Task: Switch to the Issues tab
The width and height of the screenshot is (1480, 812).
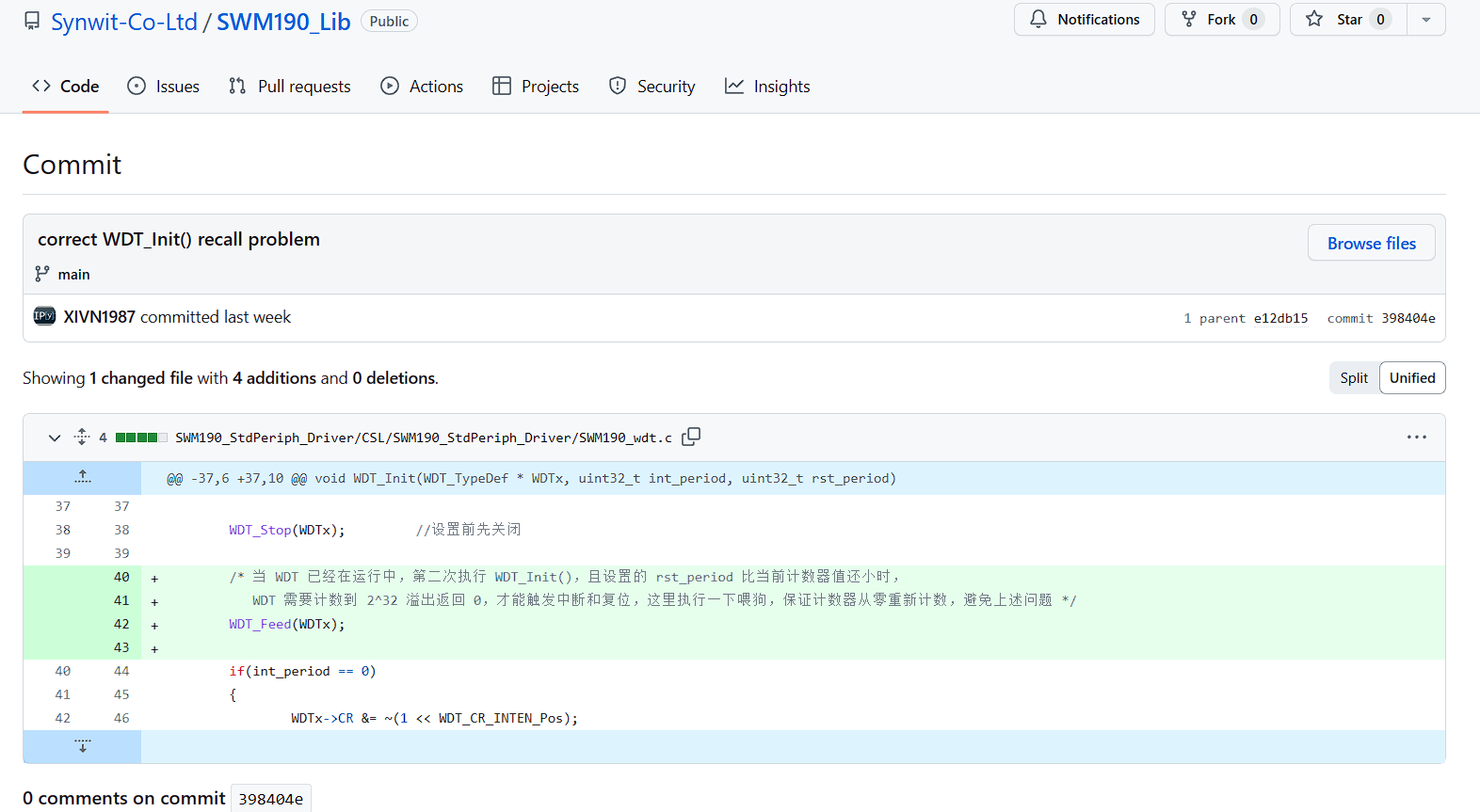Action: click(x=164, y=87)
